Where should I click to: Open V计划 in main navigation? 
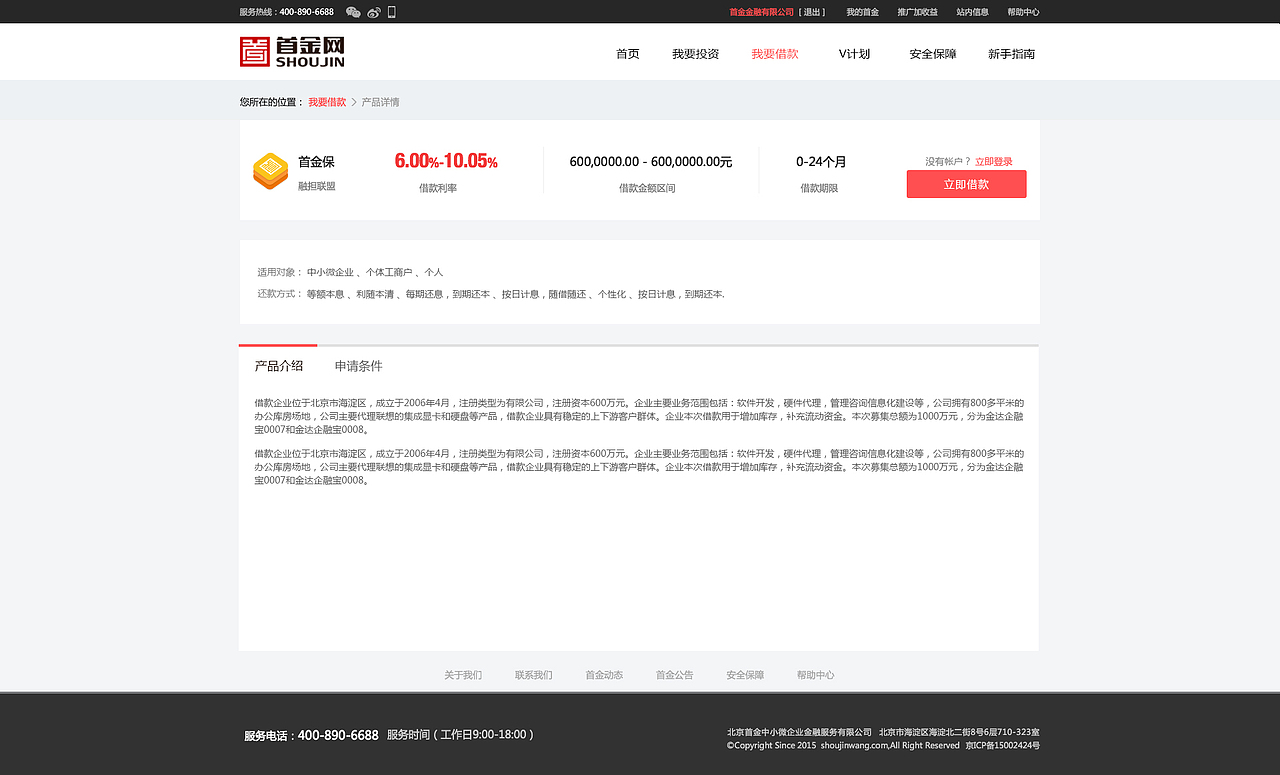854,54
